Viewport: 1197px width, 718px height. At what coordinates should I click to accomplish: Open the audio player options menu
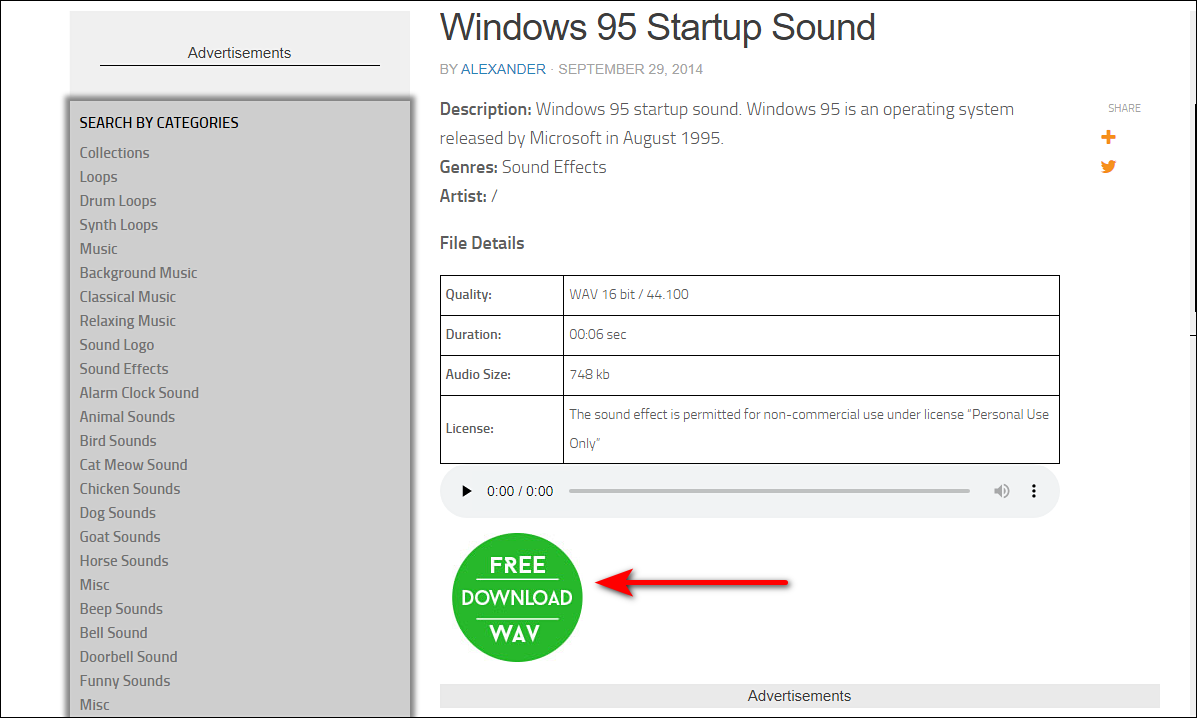1033,491
